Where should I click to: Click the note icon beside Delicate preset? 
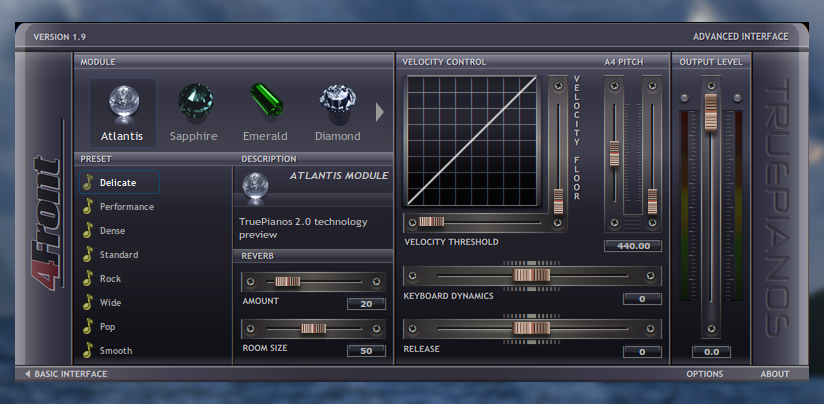(x=88, y=182)
